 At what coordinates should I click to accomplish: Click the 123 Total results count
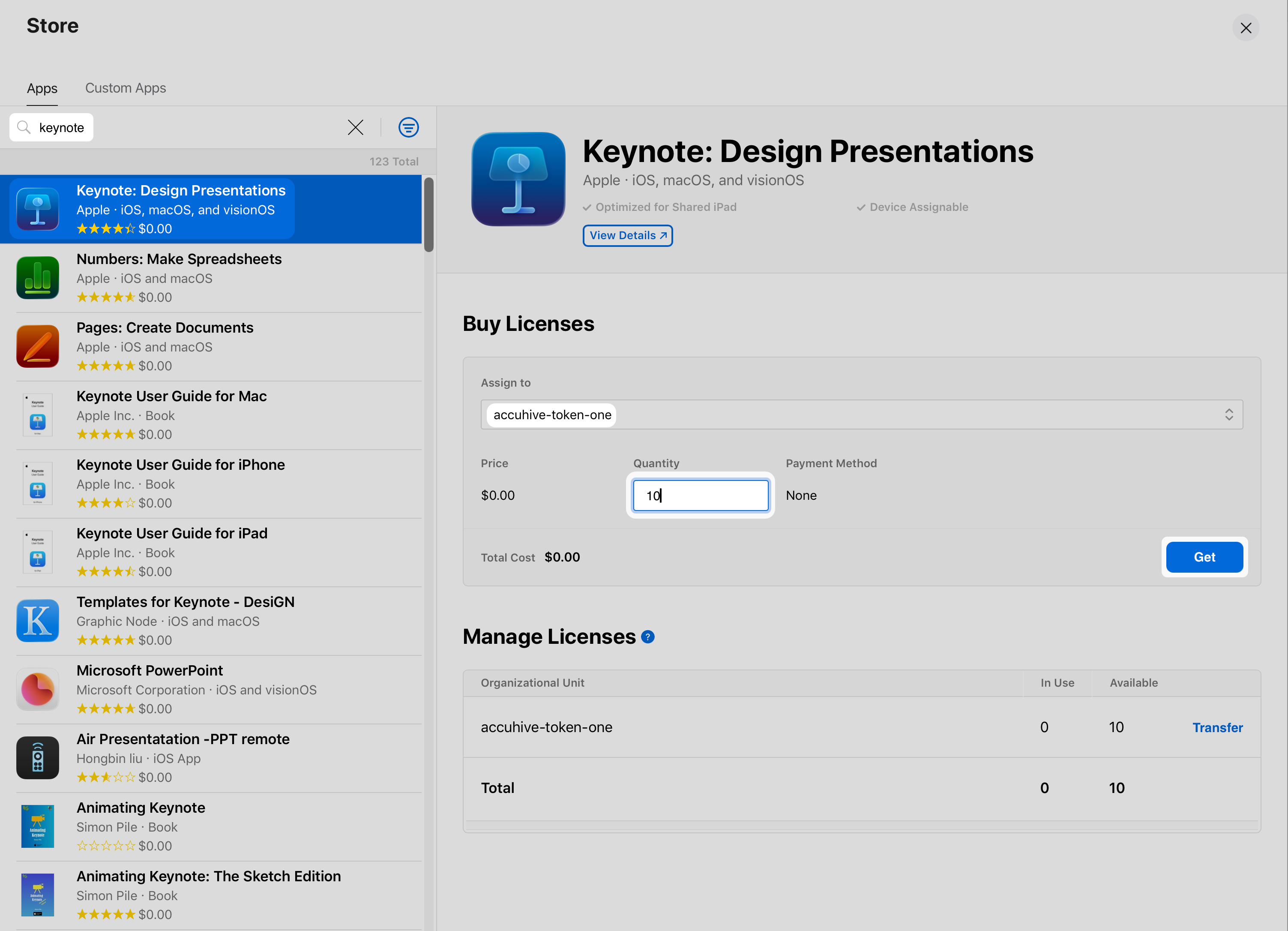pos(393,161)
